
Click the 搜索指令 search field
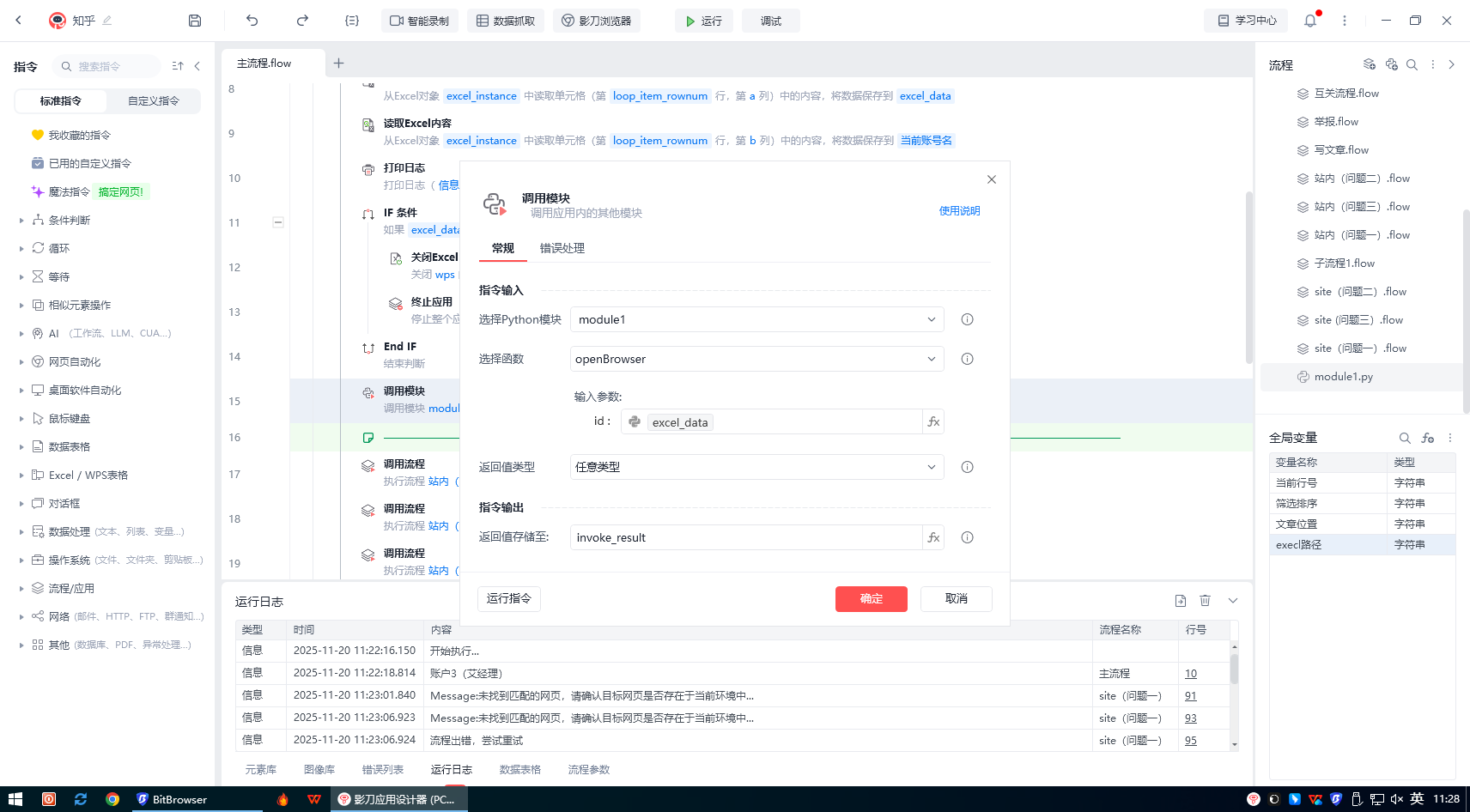(106, 66)
